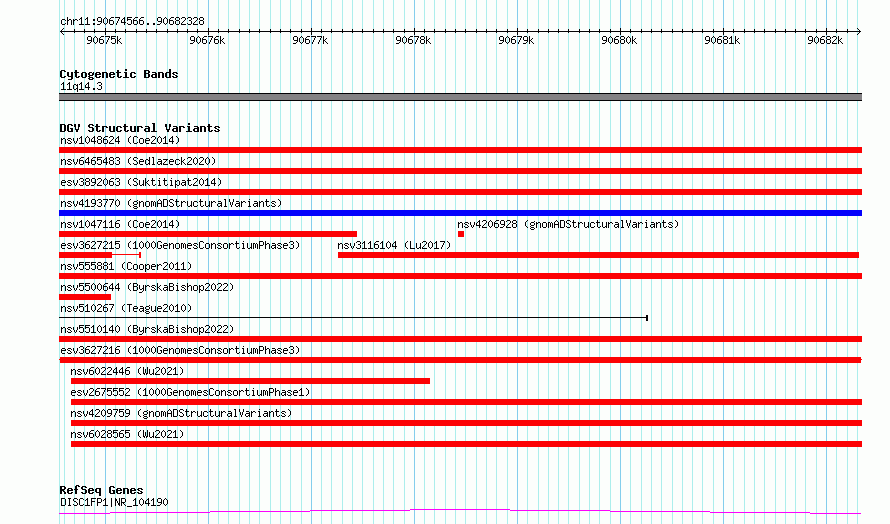Click the 90682k ruler tick label

(825, 40)
